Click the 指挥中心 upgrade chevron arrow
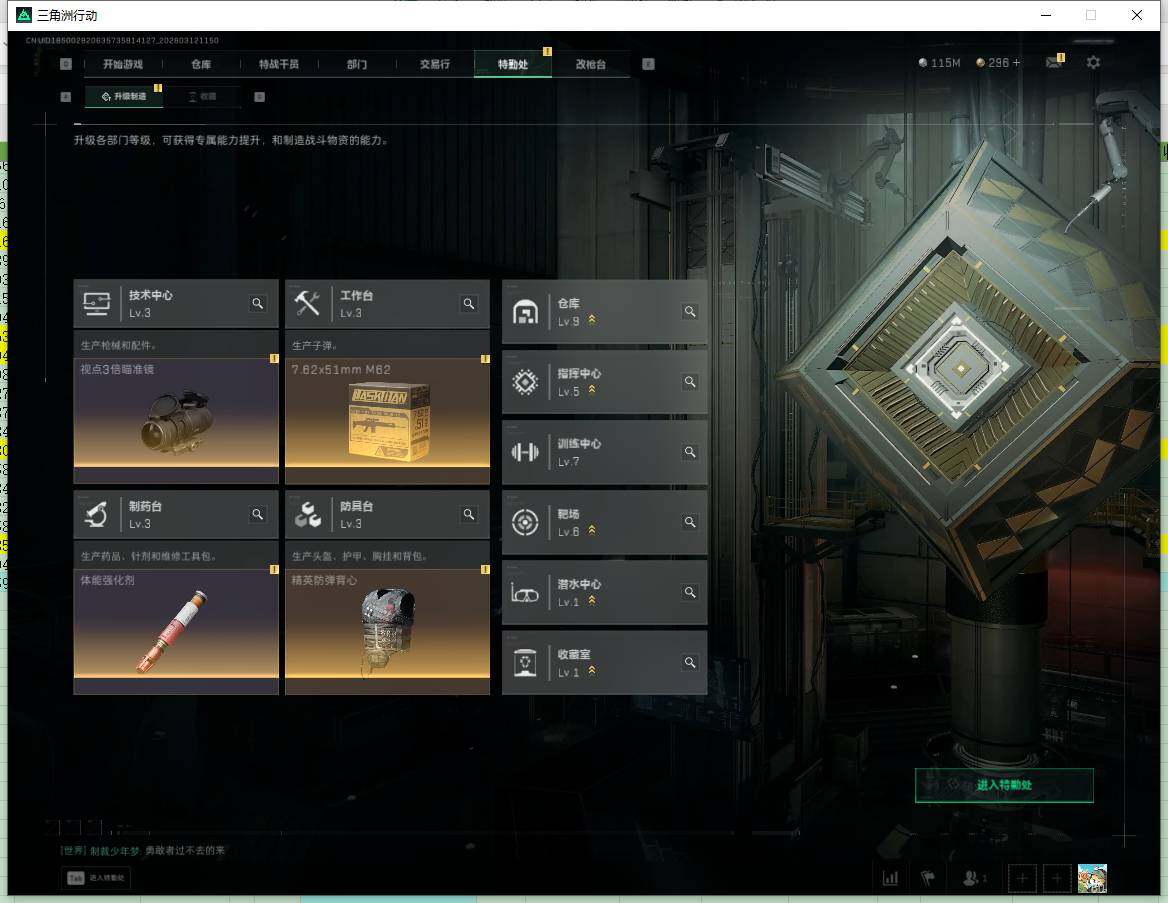1168x903 pixels. 592,390
